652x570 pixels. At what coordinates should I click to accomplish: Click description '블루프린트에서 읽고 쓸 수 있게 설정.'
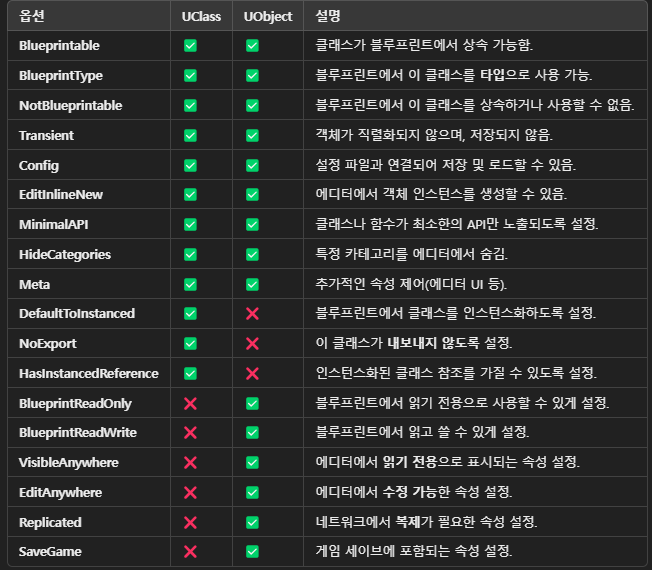[422, 432]
